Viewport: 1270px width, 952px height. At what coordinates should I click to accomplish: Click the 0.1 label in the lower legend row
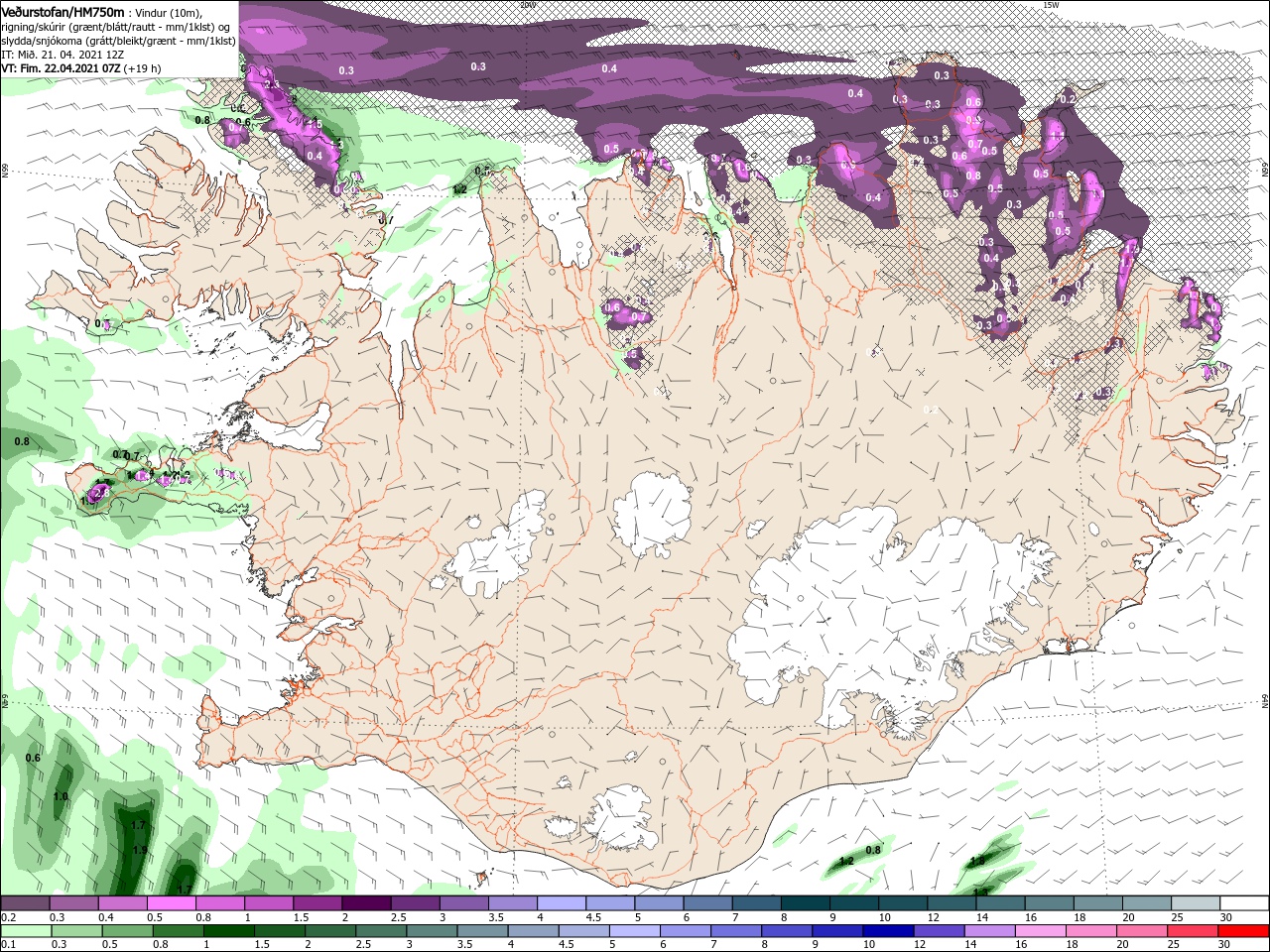(7, 945)
